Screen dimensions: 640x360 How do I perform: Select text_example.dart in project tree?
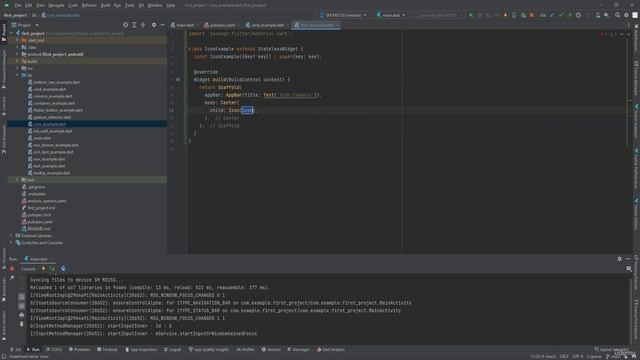click(49, 166)
